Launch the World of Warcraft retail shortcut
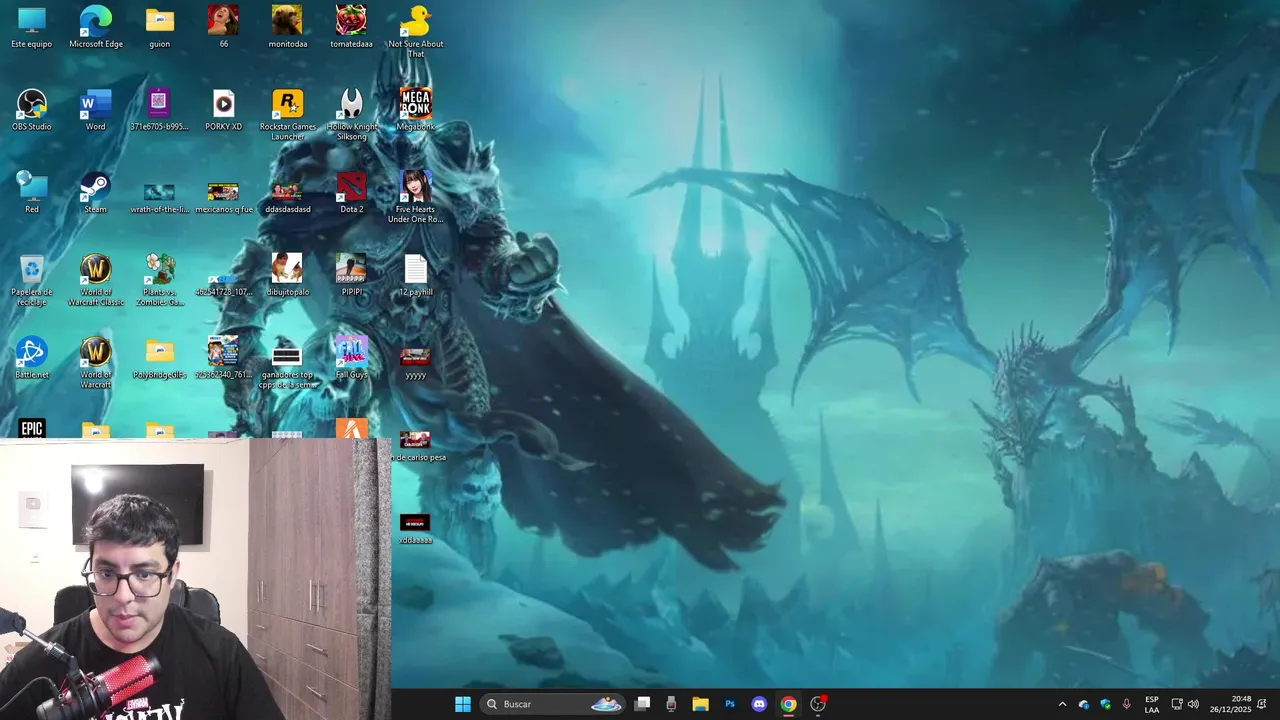The height and width of the screenshot is (720, 1280). pyautogui.click(x=96, y=363)
